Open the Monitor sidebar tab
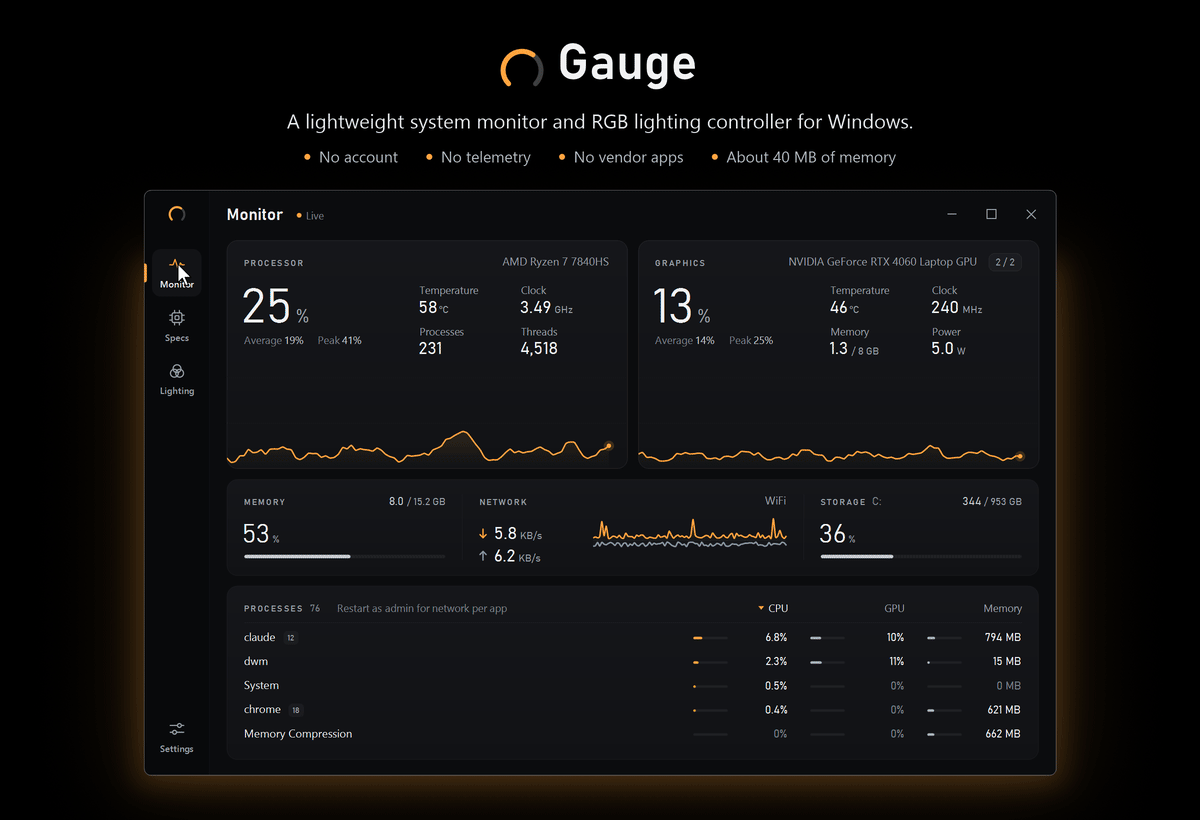1200x820 pixels. 177,273
